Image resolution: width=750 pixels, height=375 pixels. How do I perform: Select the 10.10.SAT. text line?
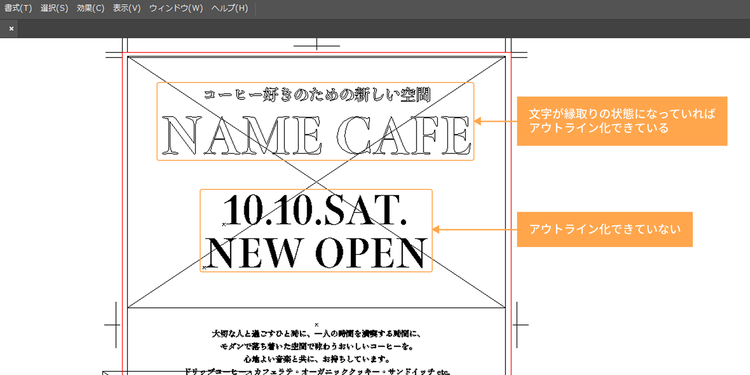tap(316, 210)
